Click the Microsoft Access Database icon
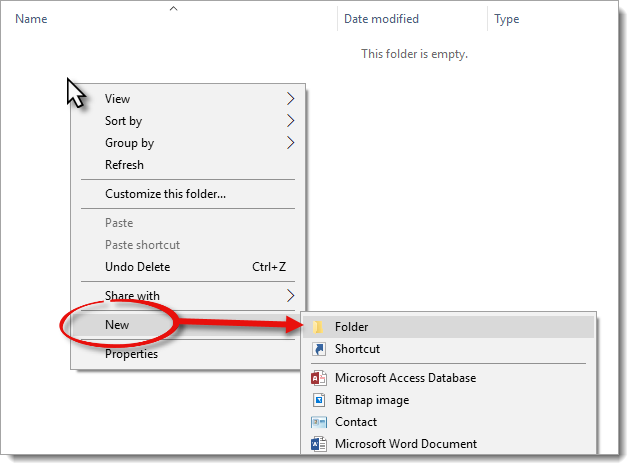 tap(319, 378)
